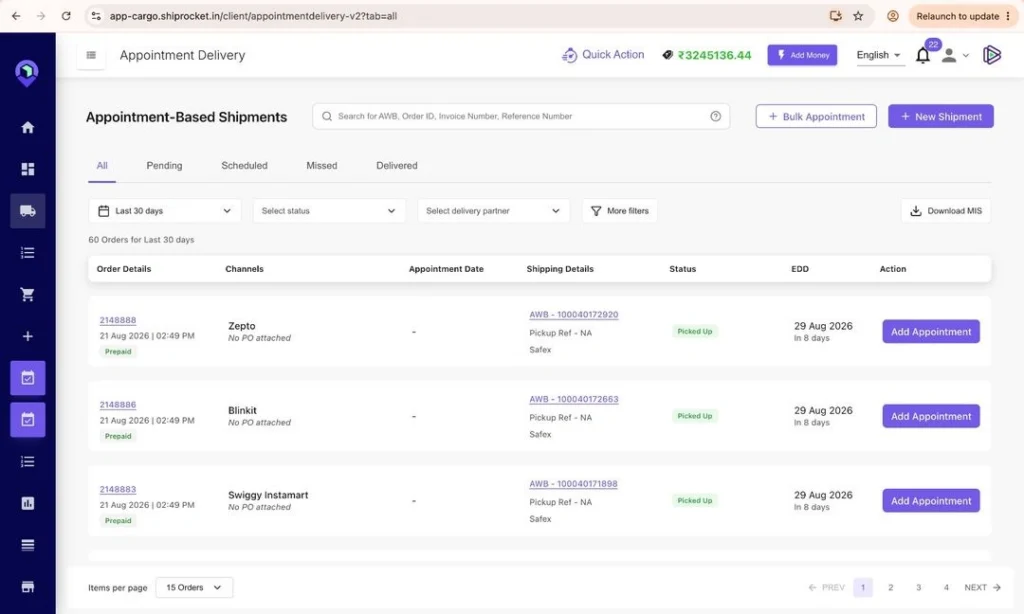Select the truck shipments icon in sidebar
This screenshot has width=1024, height=614.
coord(27,211)
